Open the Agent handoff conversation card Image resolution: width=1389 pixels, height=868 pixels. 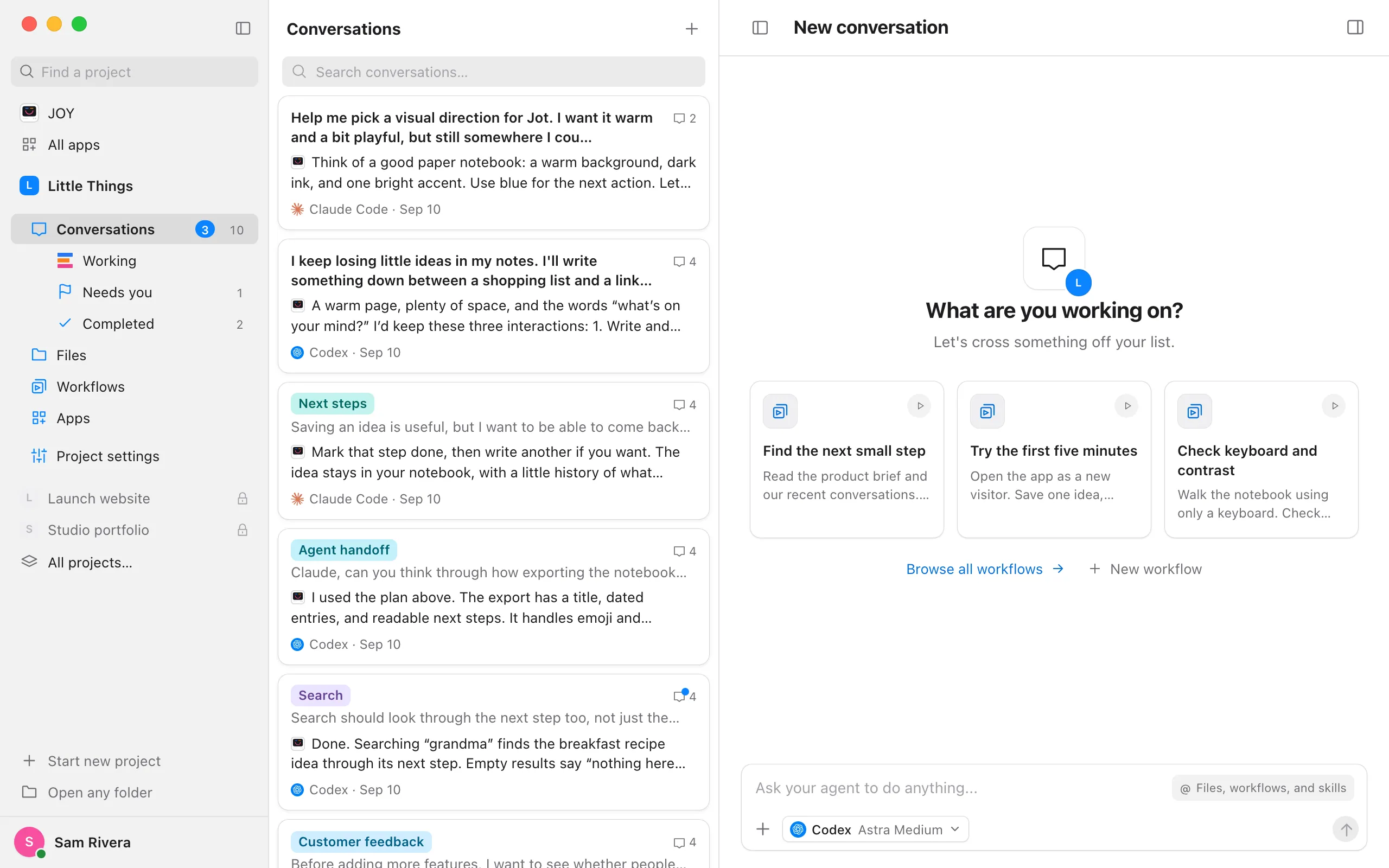(493, 596)
